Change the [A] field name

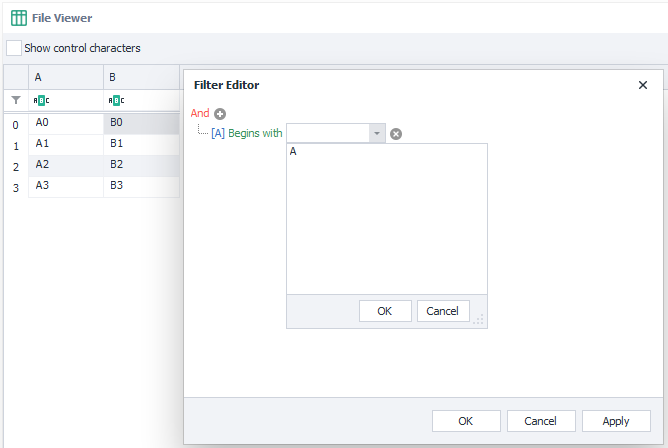(x=218, y=133)
